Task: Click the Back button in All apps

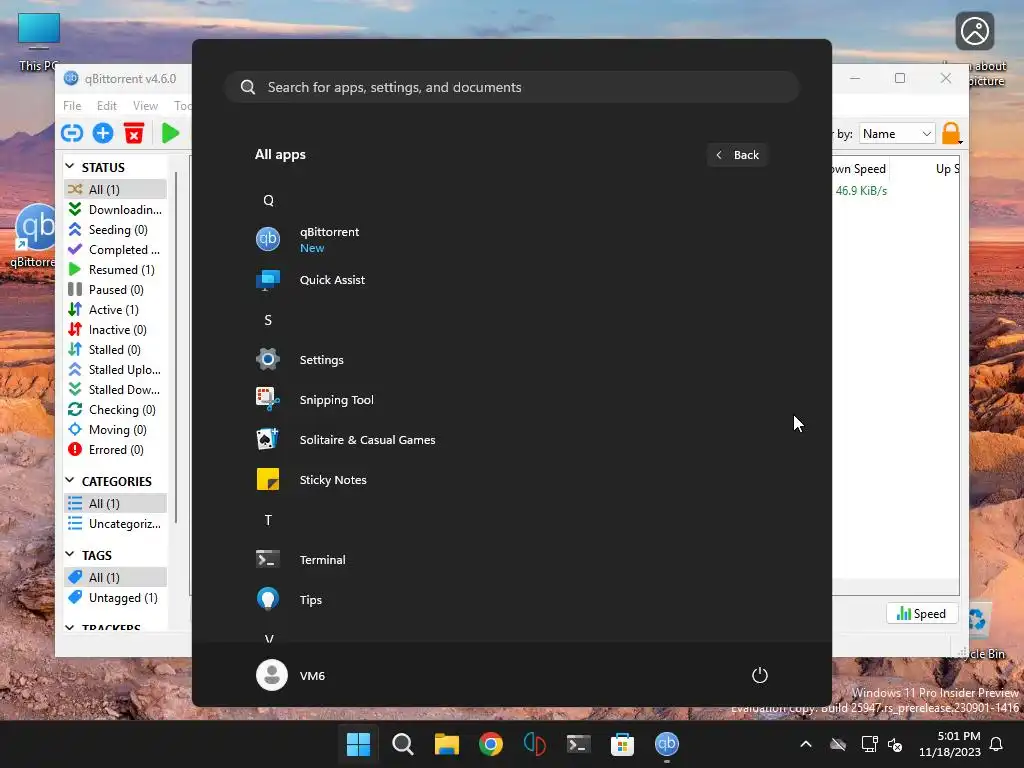Action: point(737,155)
